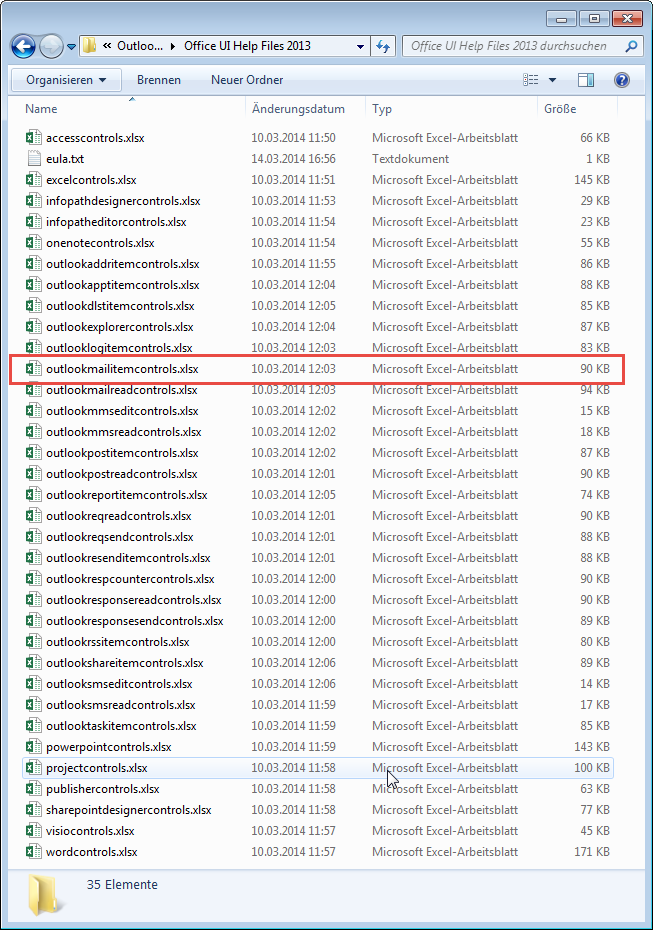Click Excel icon of projectcontrols.xlsx

coord(34,767)
